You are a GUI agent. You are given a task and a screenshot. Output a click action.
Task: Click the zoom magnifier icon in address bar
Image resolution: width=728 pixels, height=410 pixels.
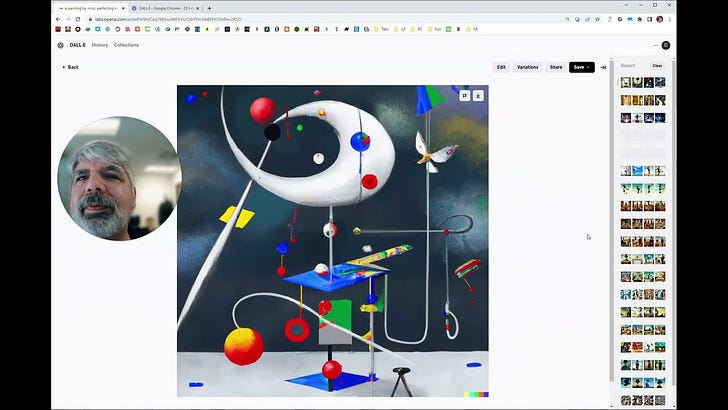(567, 20)
